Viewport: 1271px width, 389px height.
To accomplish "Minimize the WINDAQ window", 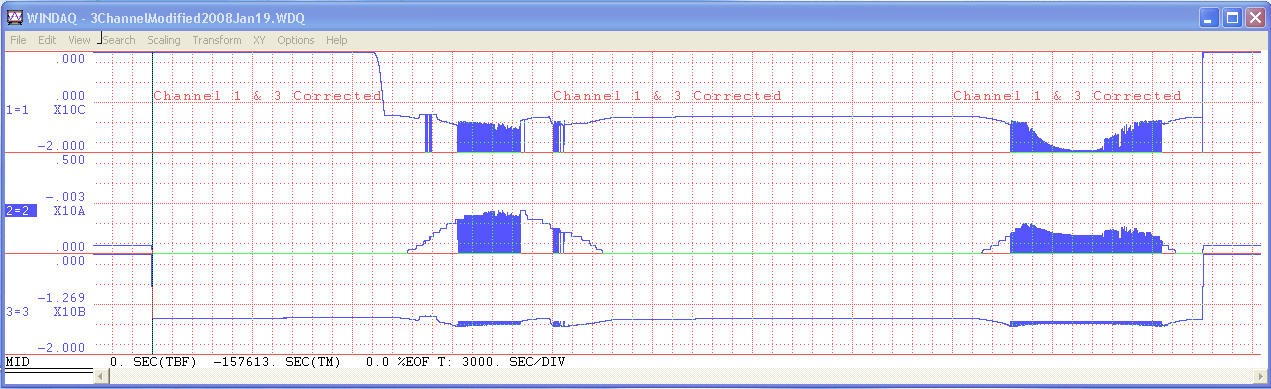I will [1210, 17].
